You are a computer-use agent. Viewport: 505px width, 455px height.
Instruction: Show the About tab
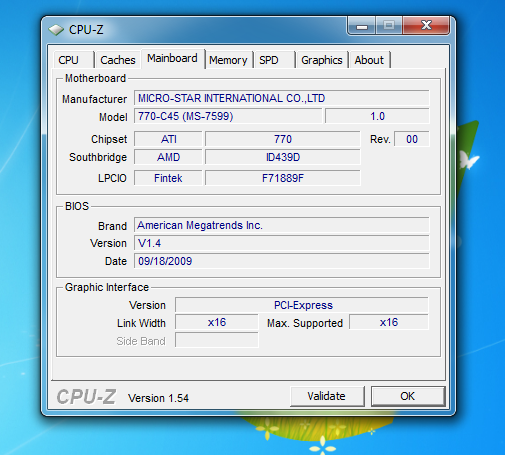(369, 60)
